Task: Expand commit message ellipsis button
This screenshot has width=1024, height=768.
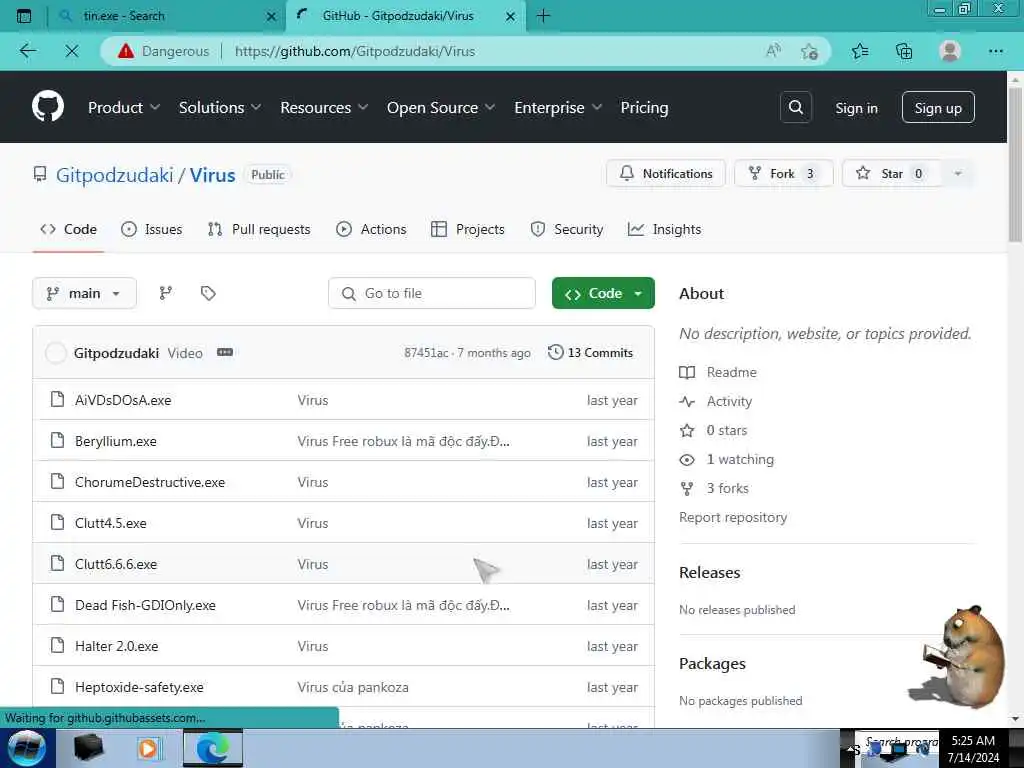Action: [225, 353]
